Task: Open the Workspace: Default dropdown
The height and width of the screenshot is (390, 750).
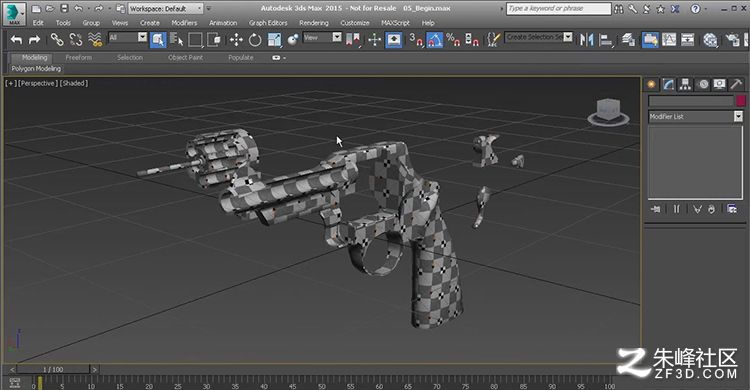Action: coord(165,9)
